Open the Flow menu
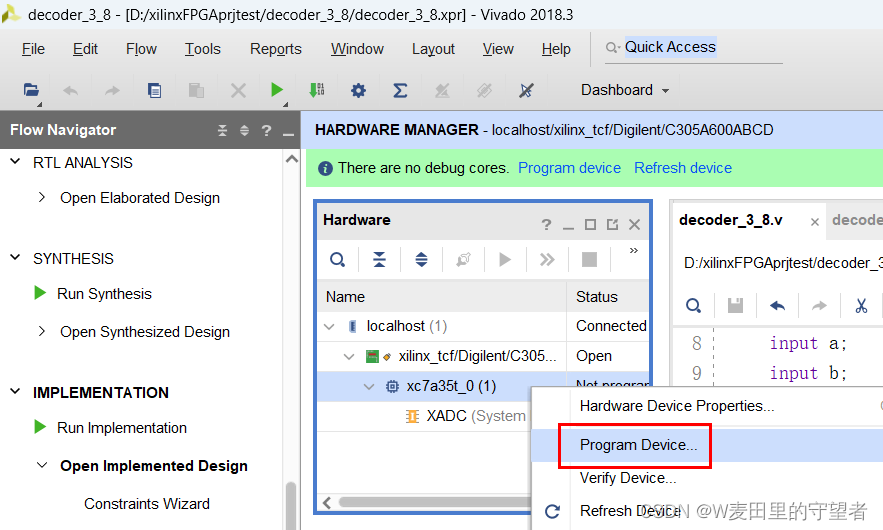Image resolution: width=883 pixels, height=530 pixels. [x=141, y=49]
